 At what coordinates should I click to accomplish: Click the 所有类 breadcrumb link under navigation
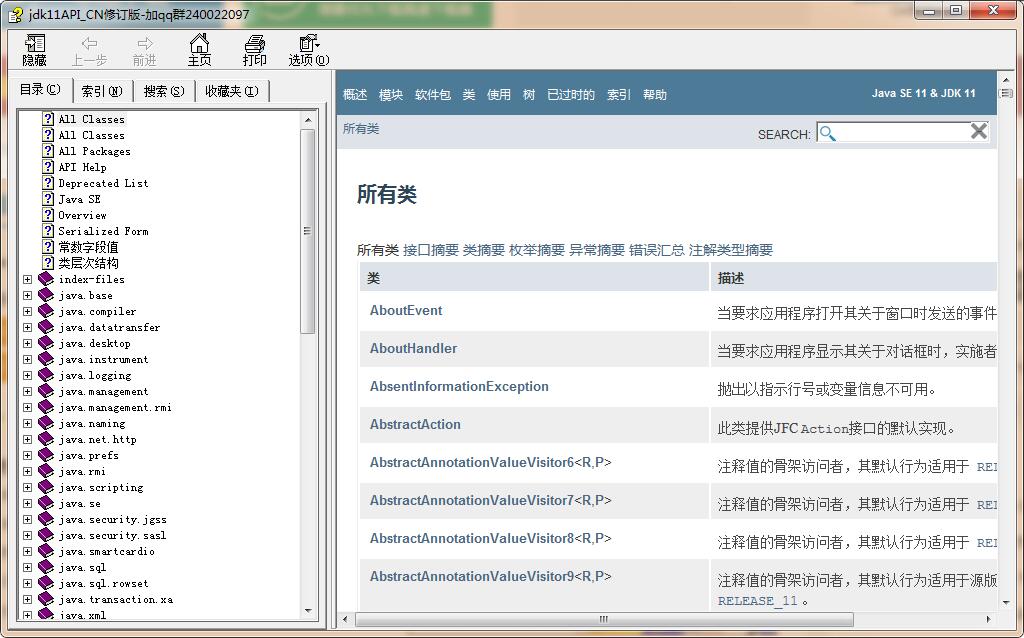tap(360, 129)
